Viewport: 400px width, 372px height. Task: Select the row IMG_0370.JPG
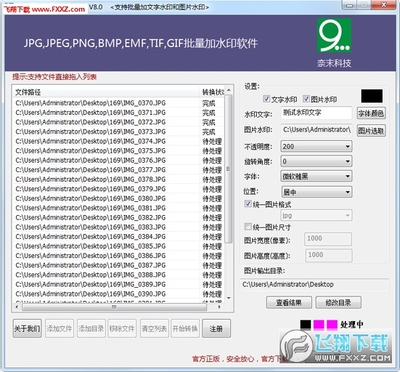click(x=119, y=103)
